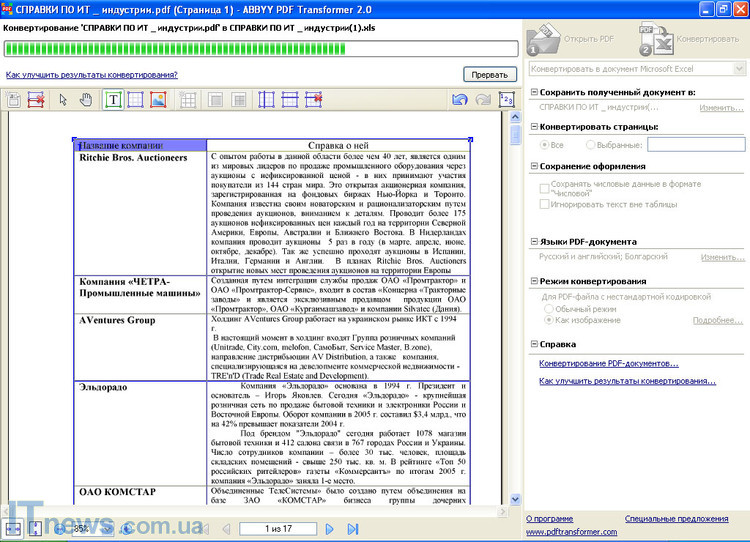Click the zoom out icon beside 85%
The image size is (750, 542).
point(59,529)
